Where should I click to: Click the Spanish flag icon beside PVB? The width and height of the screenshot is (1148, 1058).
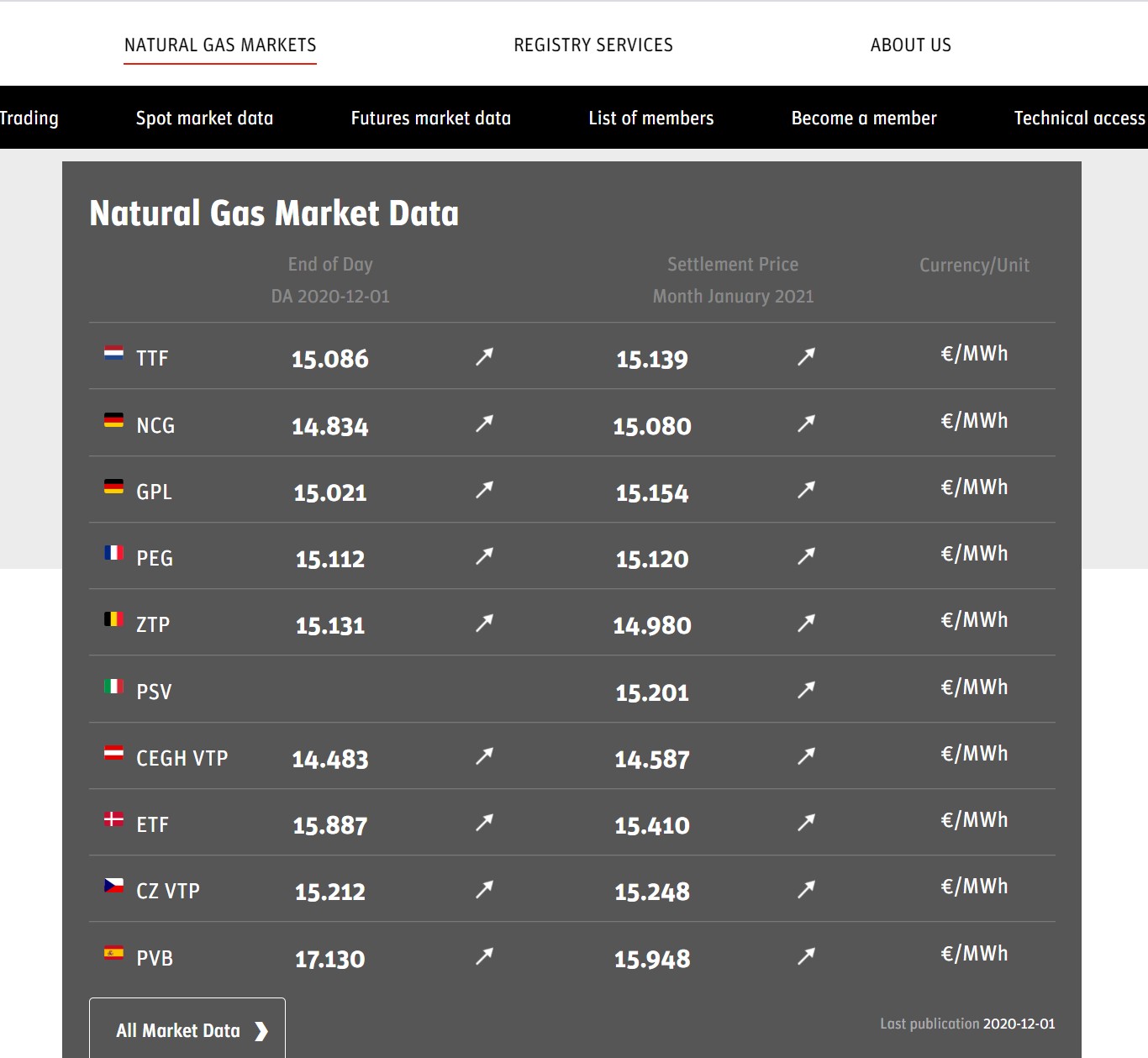113,953
